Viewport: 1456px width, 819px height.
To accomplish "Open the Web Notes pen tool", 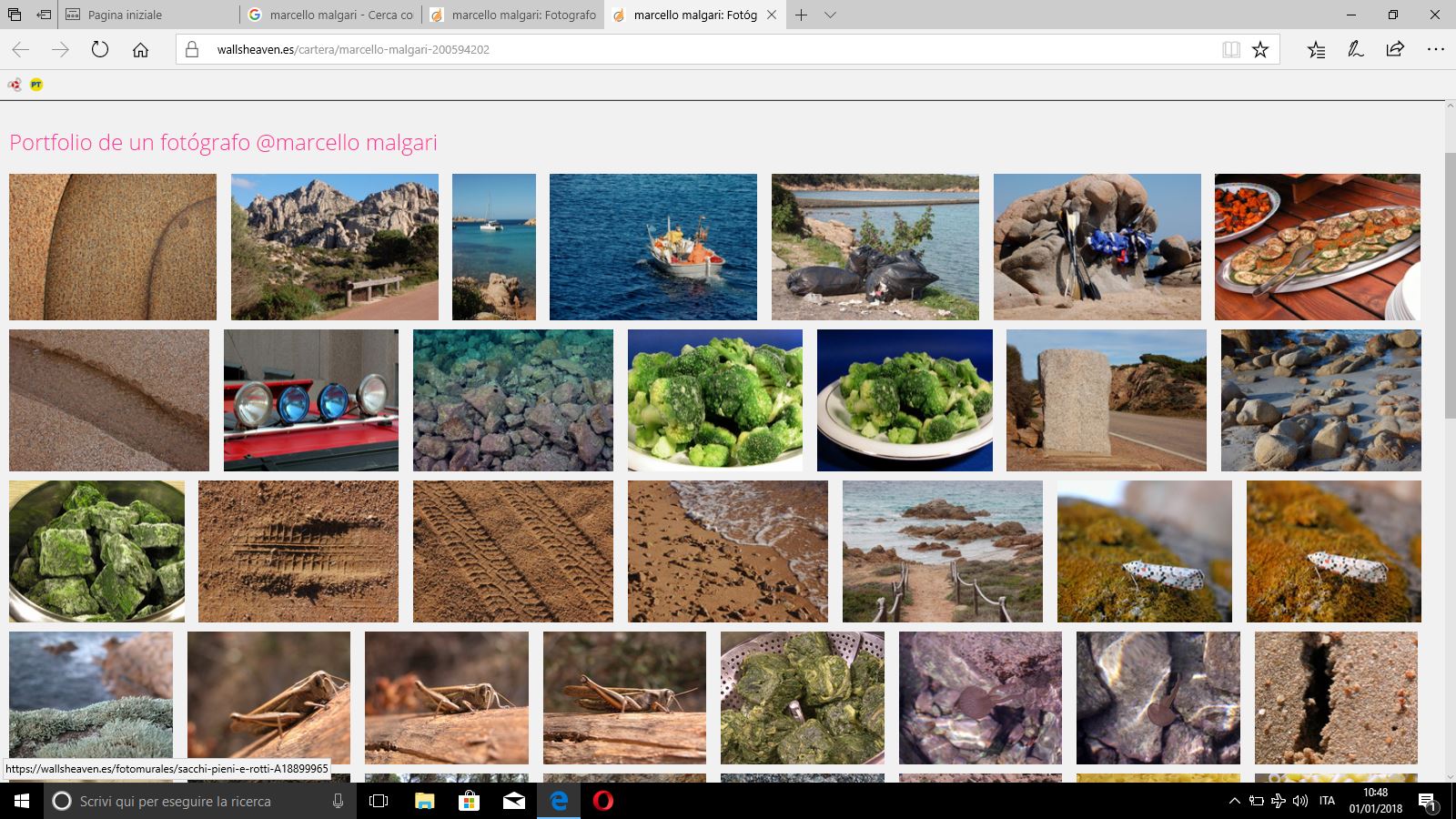I will coord(1356,49).
